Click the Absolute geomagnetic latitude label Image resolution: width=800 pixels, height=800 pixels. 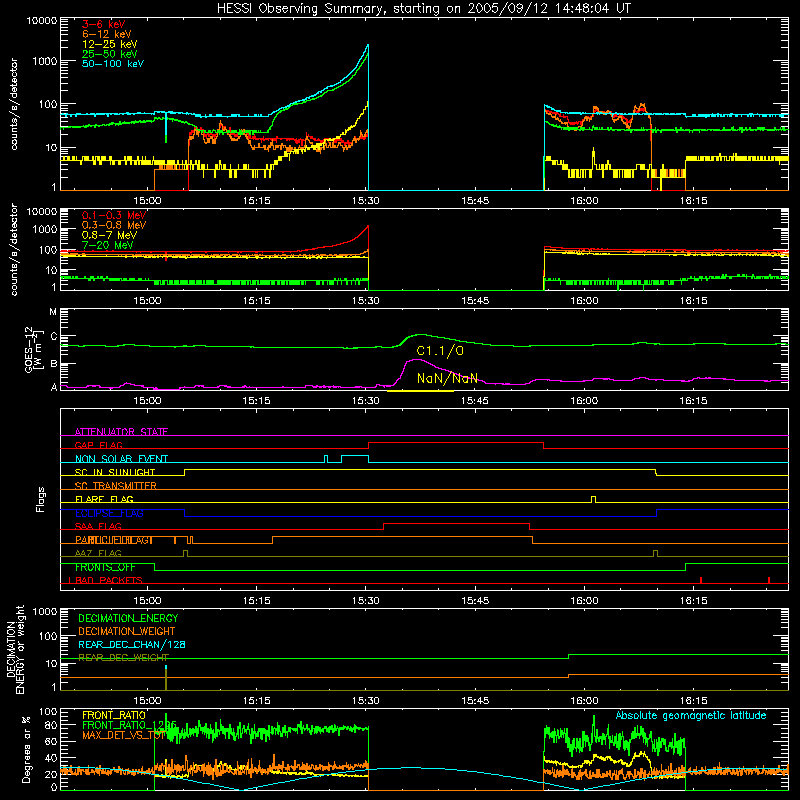click(x=691, y=715)
